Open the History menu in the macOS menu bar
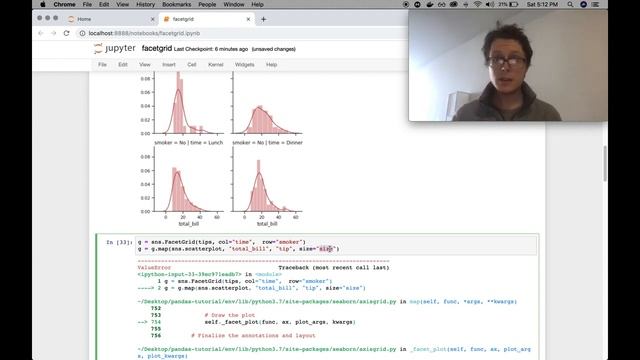 pos(145,4)
